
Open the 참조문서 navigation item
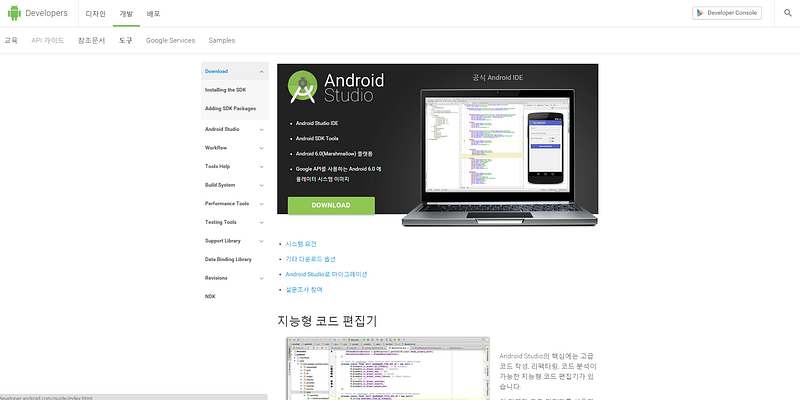tap(91, 40)
